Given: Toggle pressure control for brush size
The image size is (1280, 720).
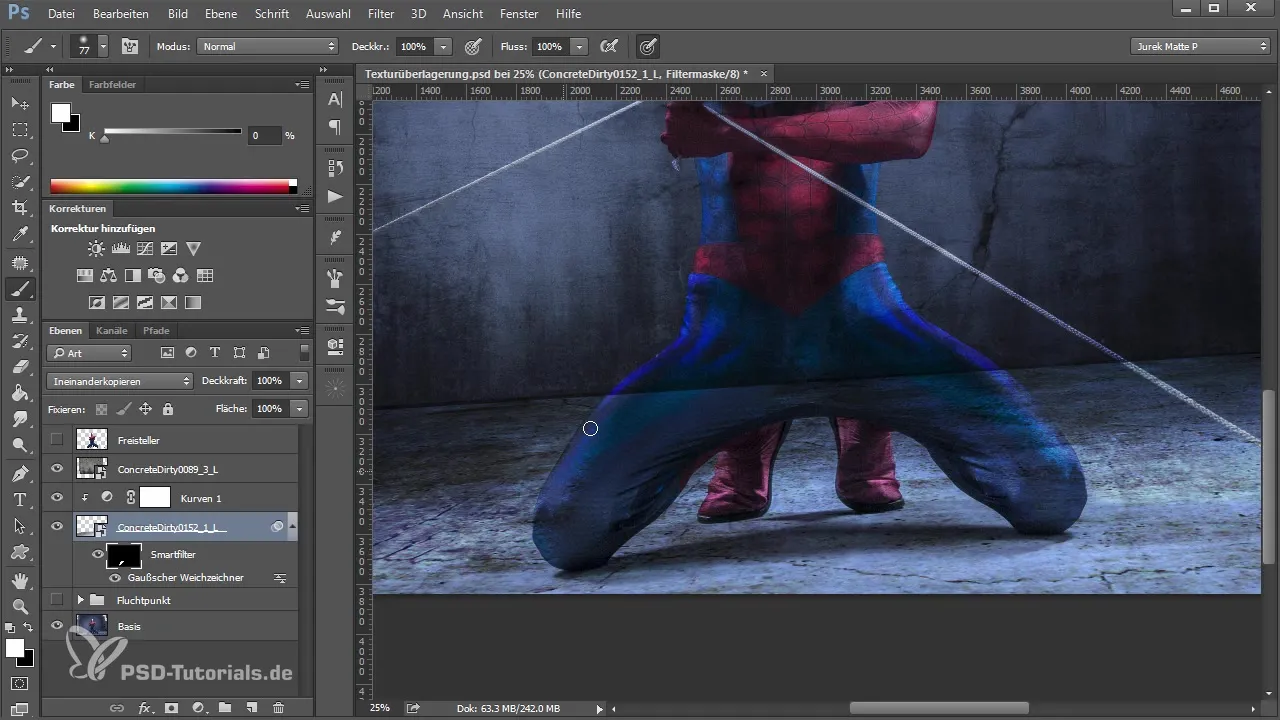Looking at the screenshot, I should tap(648, 46).
